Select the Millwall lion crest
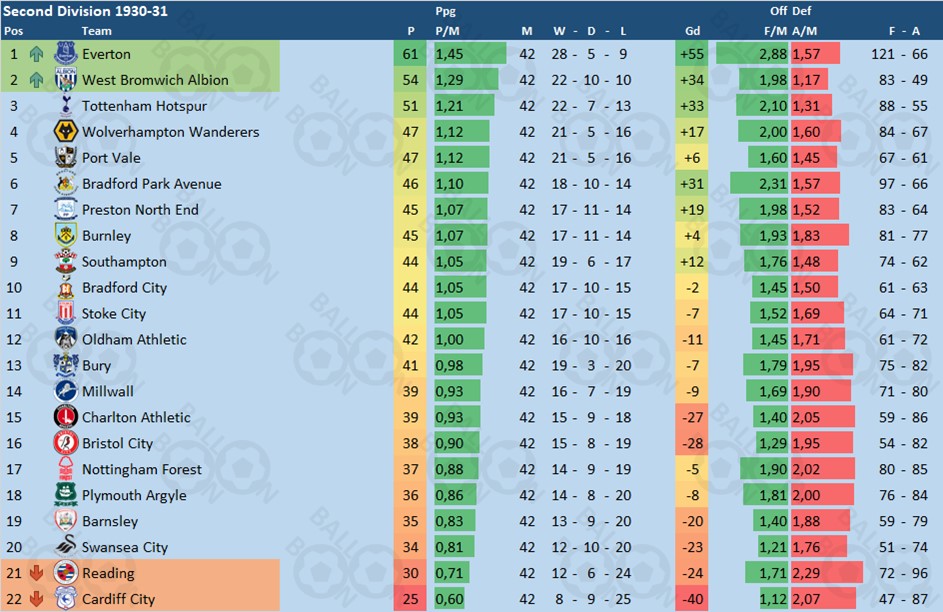Screen dimensions: 943x612 (66, 391)
